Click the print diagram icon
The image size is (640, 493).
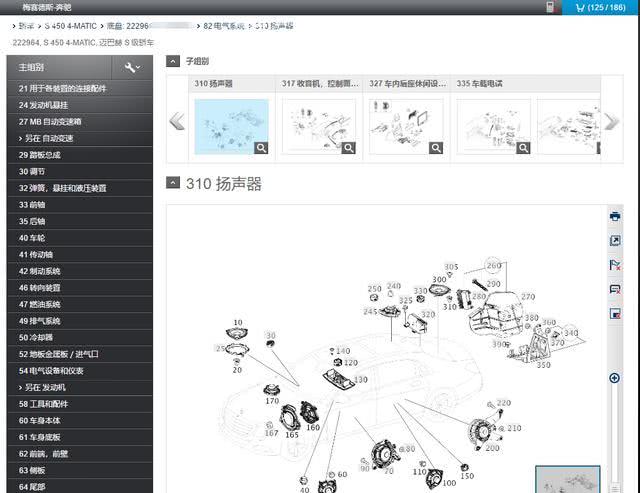coord(615,216)
